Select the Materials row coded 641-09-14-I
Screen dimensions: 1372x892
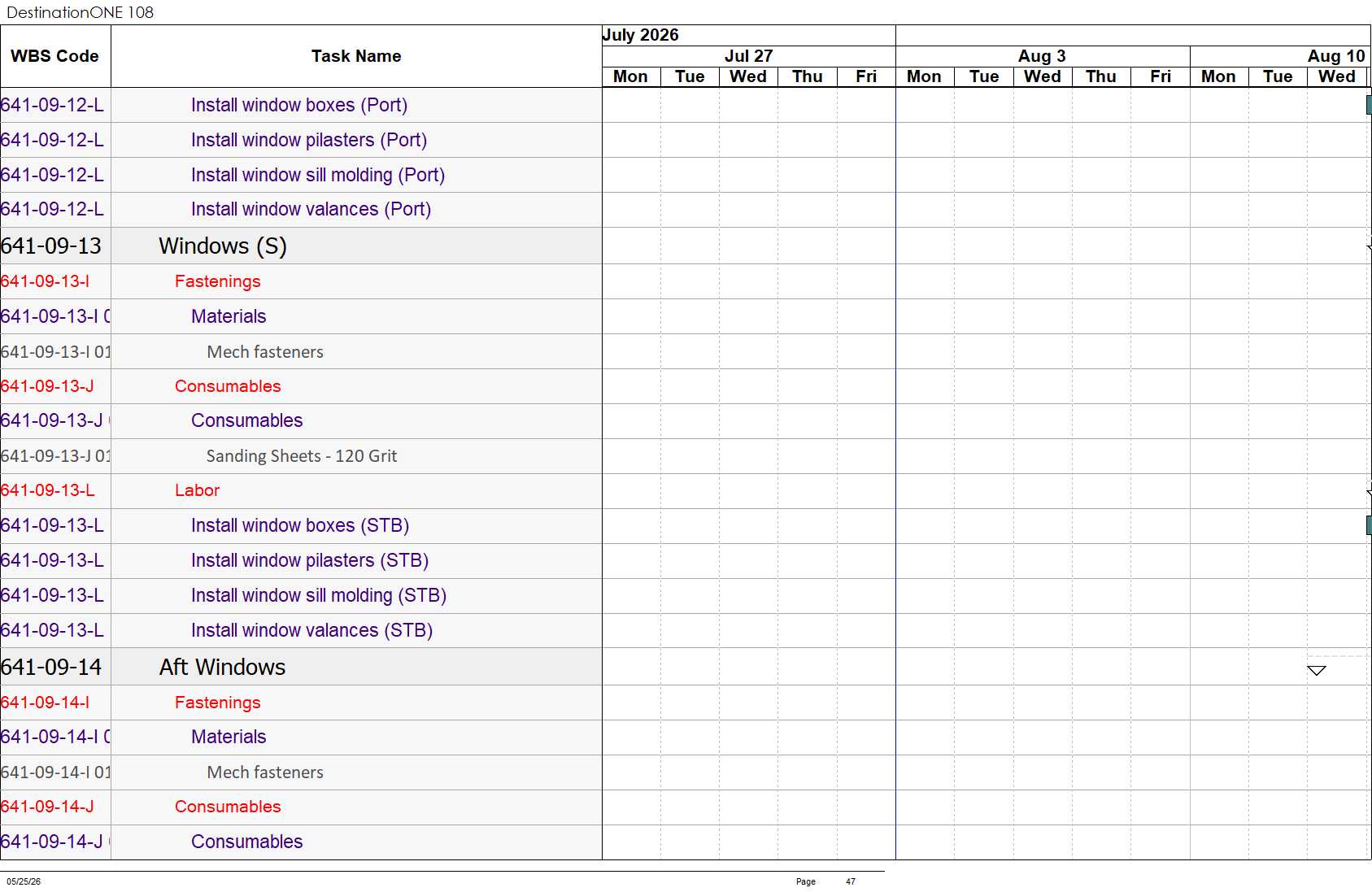point(229,737)
